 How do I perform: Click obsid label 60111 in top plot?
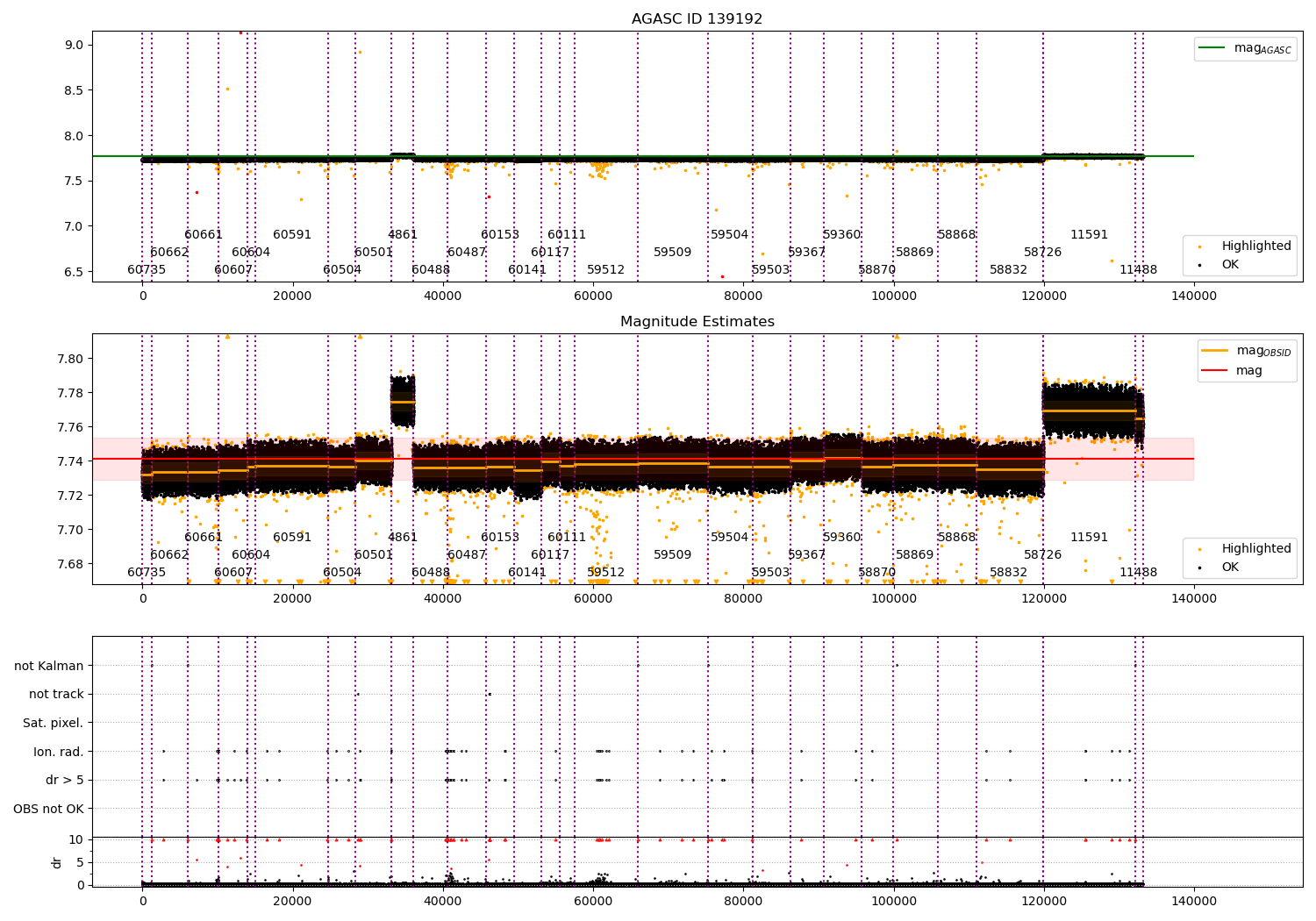pyautogui.click(x=567, y=235)
